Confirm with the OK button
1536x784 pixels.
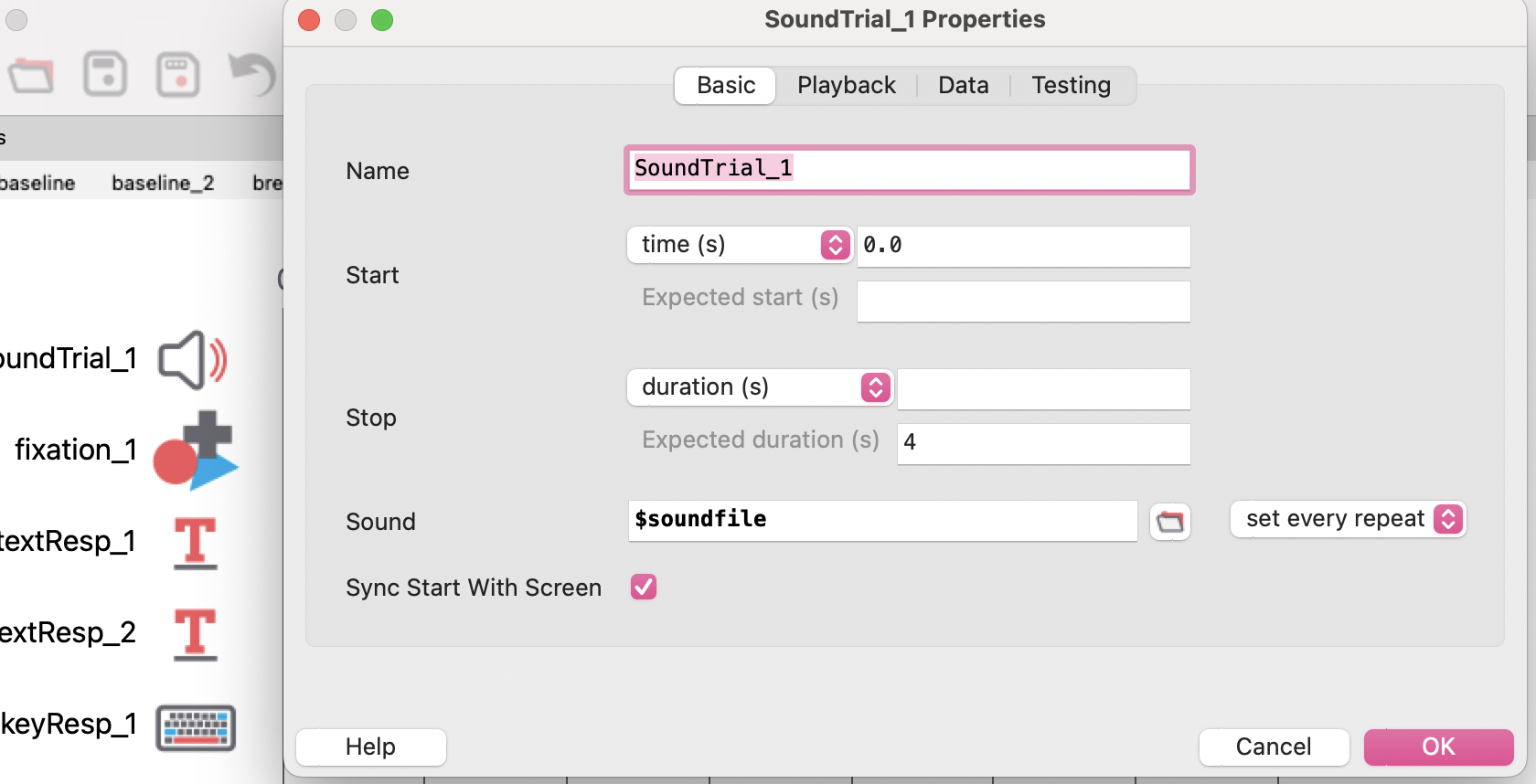click(x=1439, y=747)
